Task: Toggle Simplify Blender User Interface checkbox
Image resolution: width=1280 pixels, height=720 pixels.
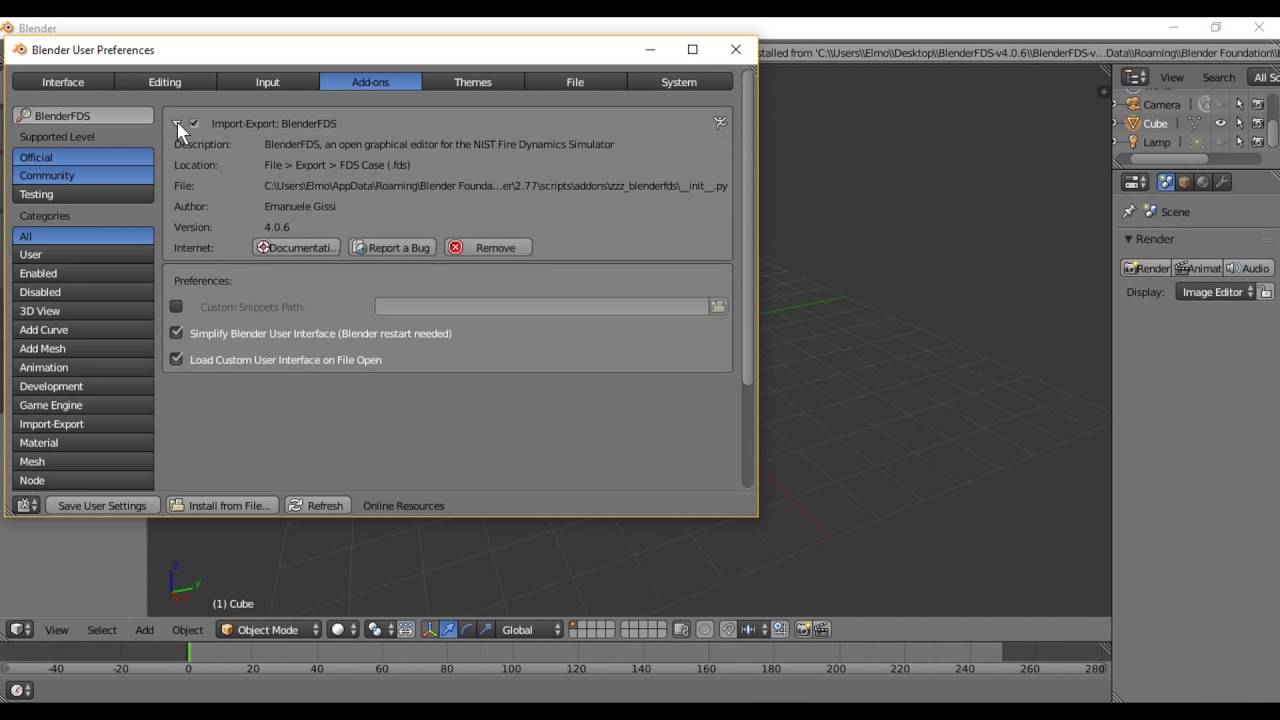Action: point(177,333)
